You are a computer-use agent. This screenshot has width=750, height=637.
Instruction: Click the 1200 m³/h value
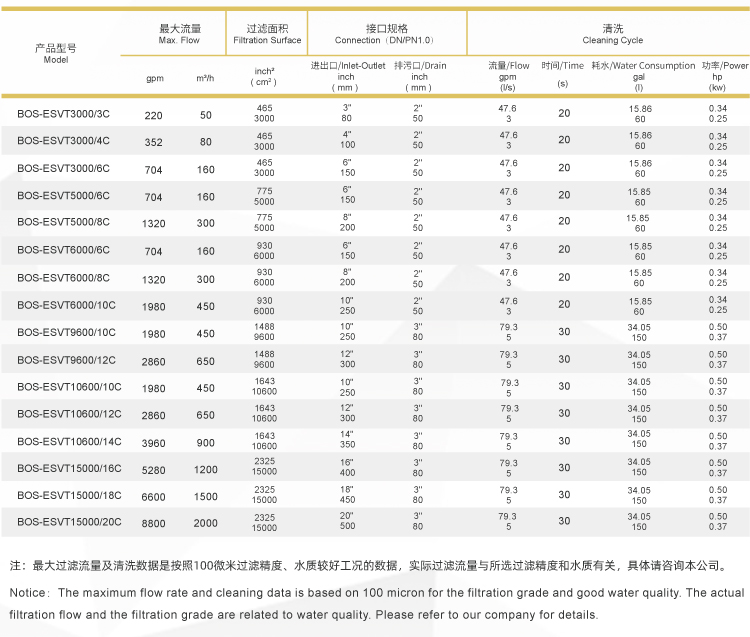(x=206, y=470)
